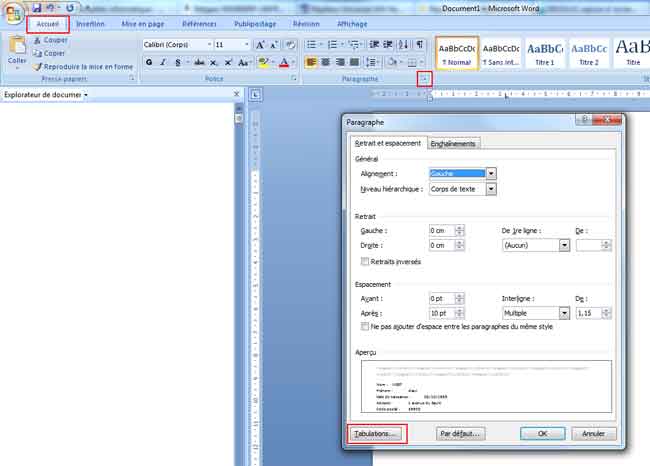Click the Office button logo
Viewport: 650px width, 466px height.
coord(13,20)
